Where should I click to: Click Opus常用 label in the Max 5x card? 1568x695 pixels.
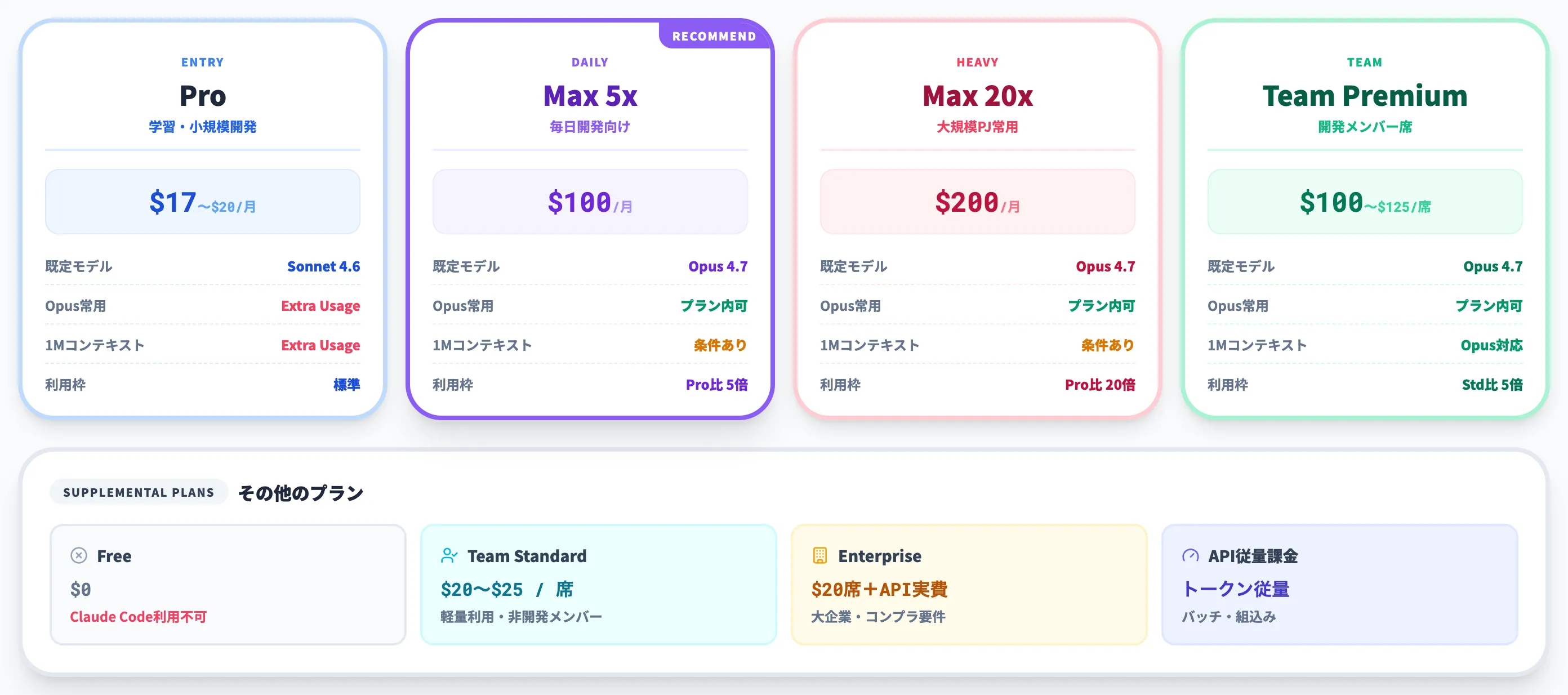pos(463,305)
